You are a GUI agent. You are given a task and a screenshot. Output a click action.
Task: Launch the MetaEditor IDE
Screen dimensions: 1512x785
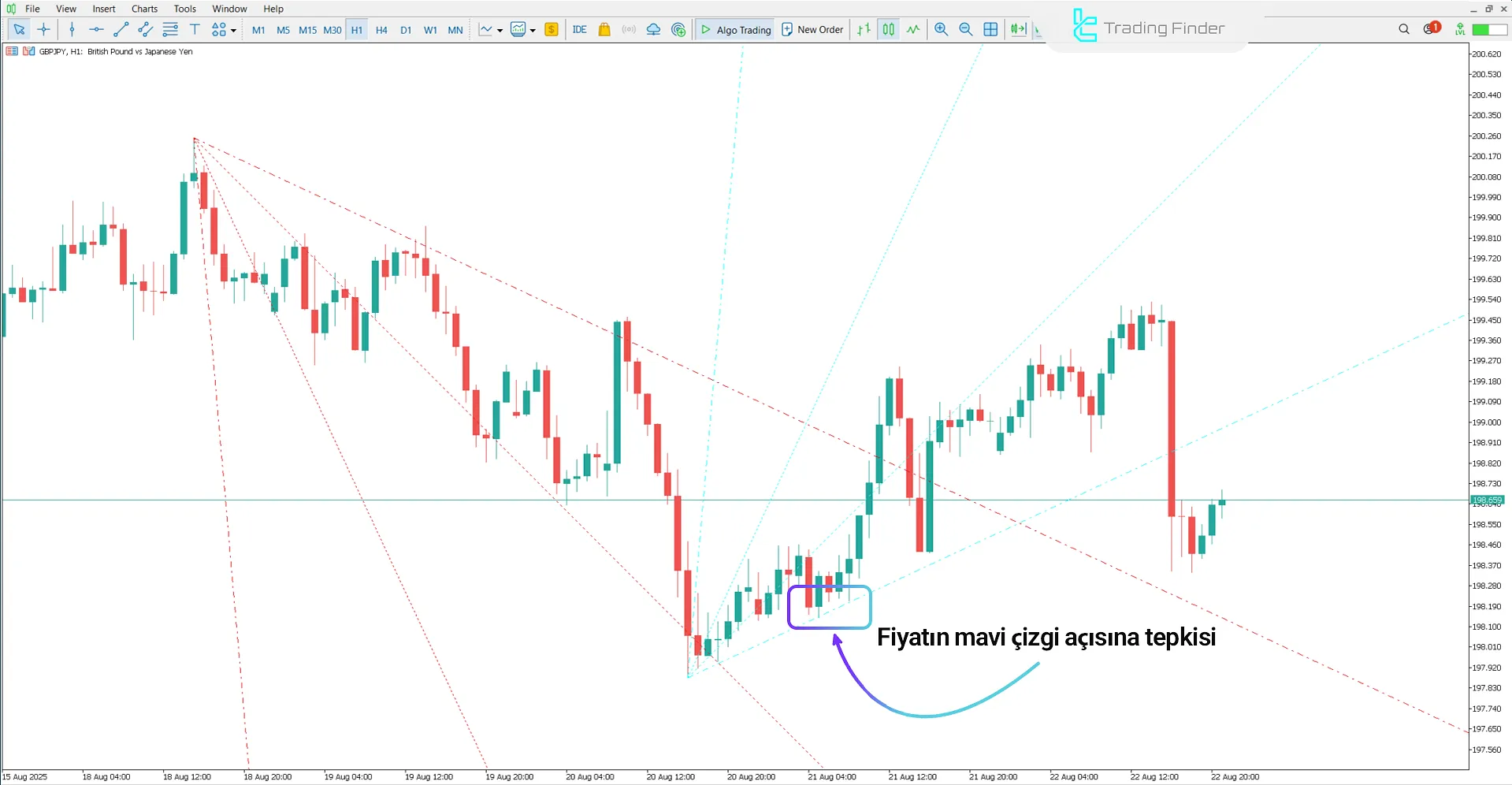click(x=580, y=29)
